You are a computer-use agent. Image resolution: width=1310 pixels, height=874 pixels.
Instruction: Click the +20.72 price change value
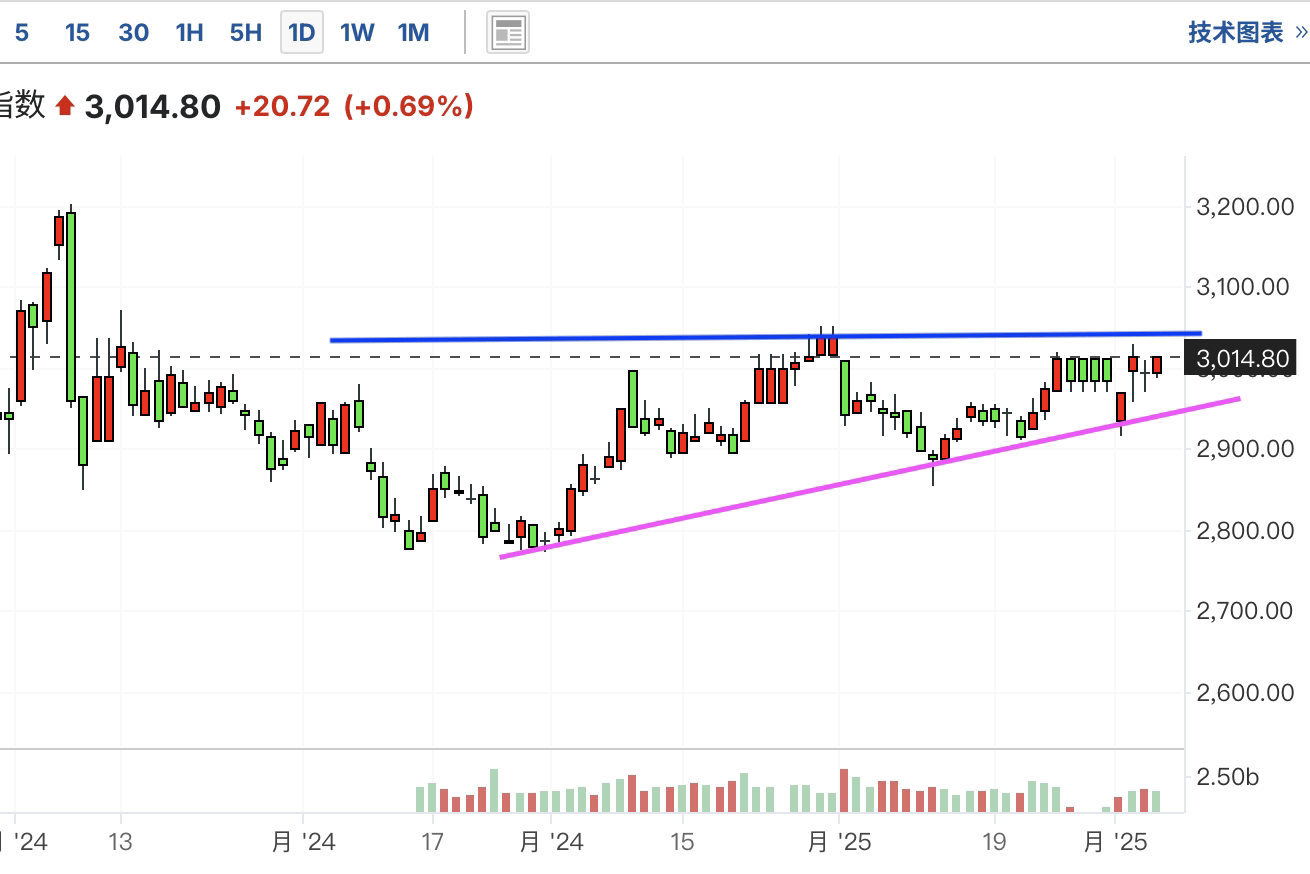tap(282, 106)
